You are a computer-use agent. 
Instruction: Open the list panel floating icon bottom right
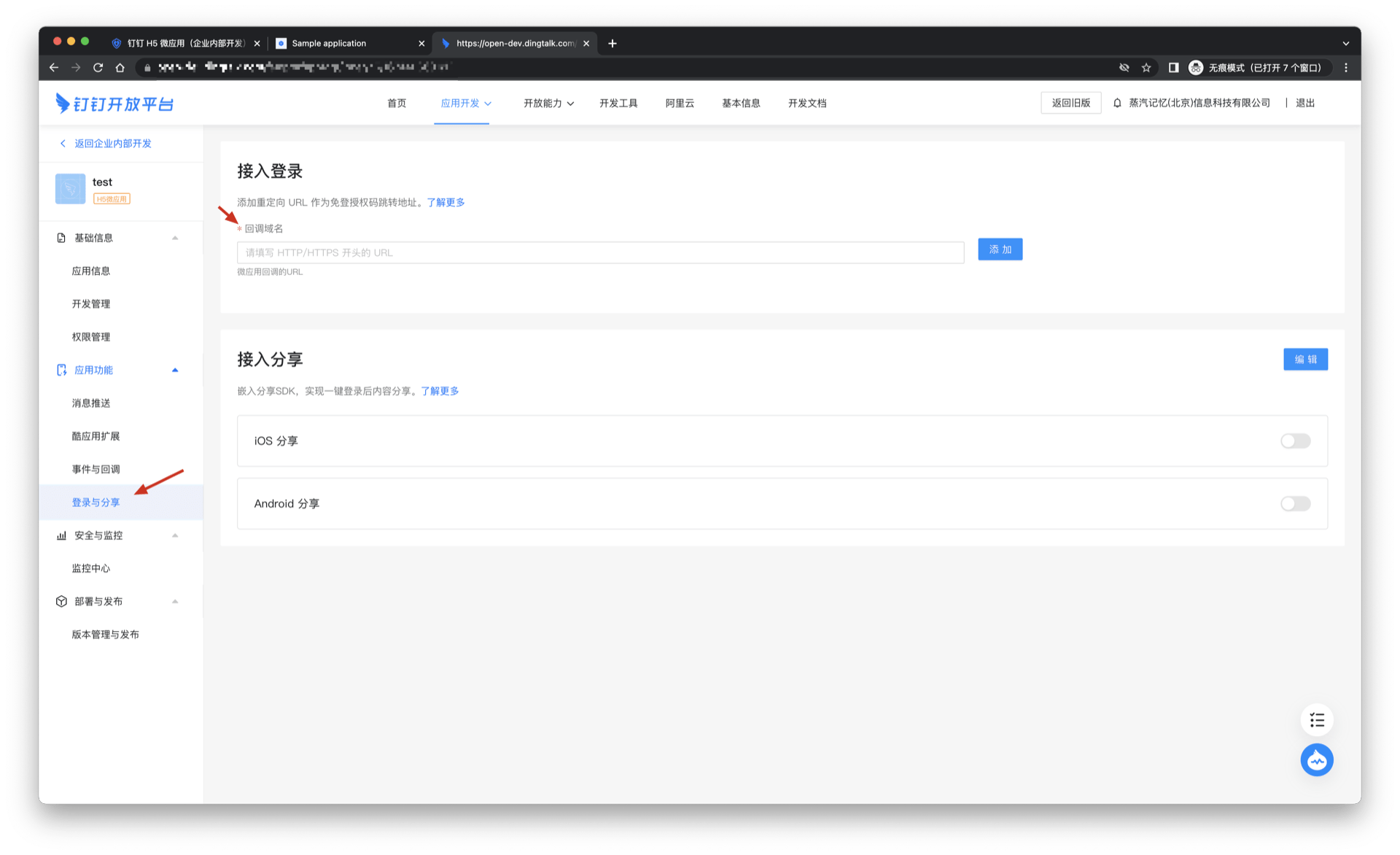click(1317, 720)
